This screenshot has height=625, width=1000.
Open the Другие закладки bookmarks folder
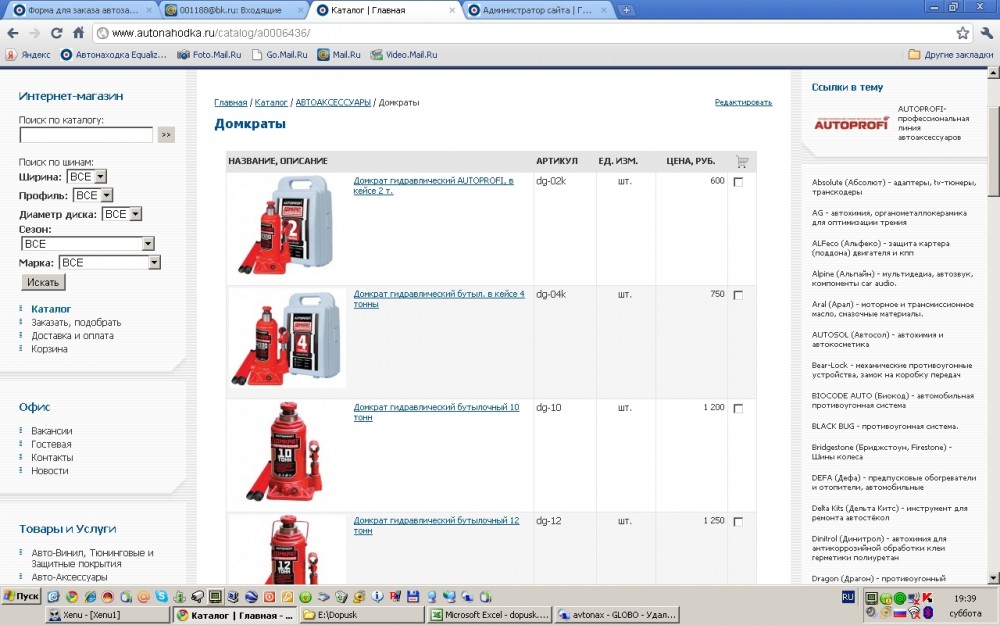pos(950,55)
